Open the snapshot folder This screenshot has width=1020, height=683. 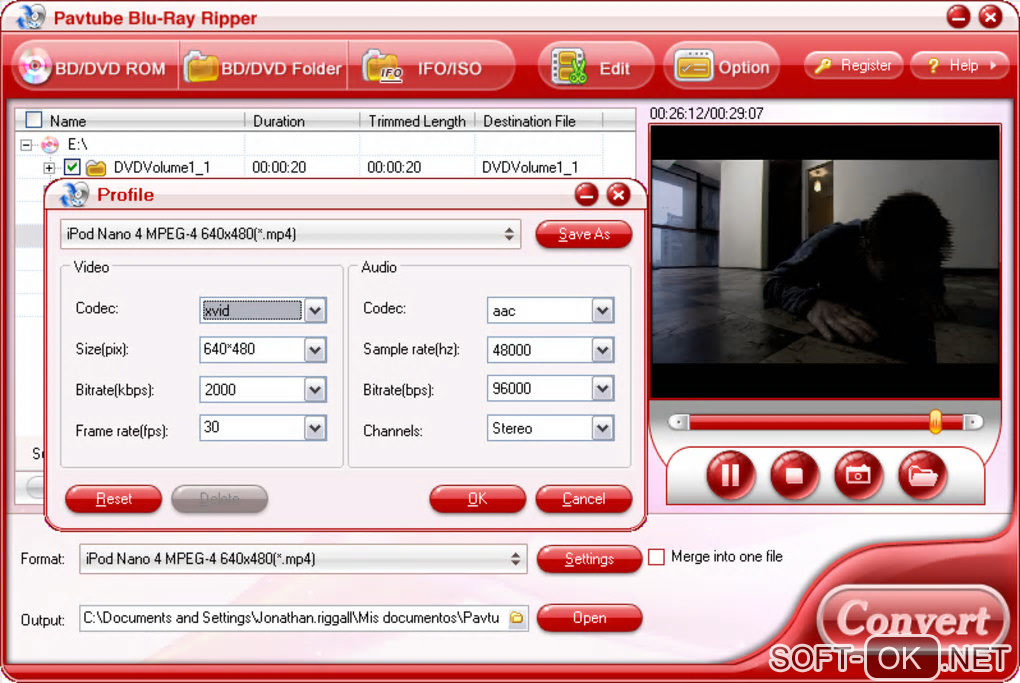[922, 475]
